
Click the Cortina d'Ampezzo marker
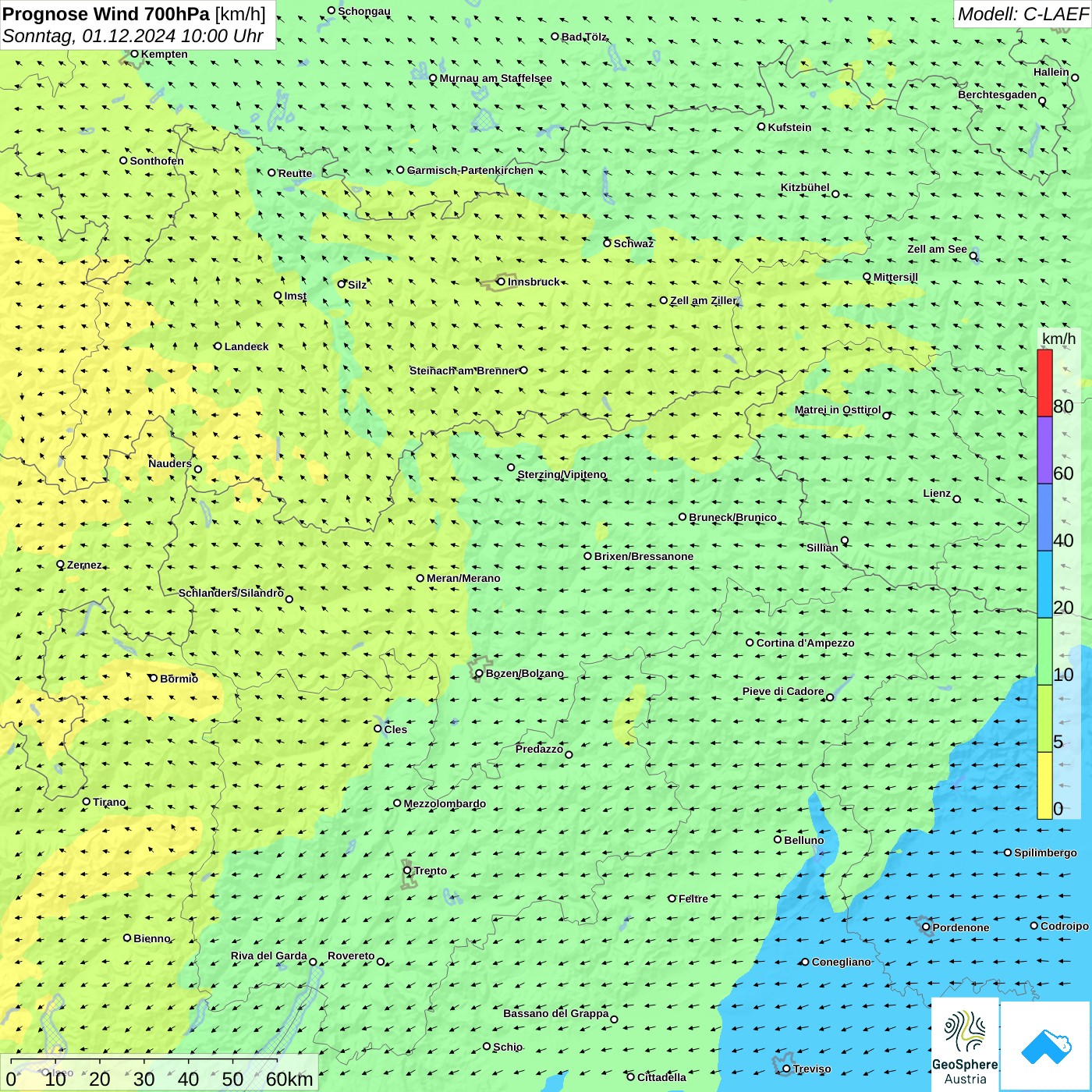click(x=750, y=643)
